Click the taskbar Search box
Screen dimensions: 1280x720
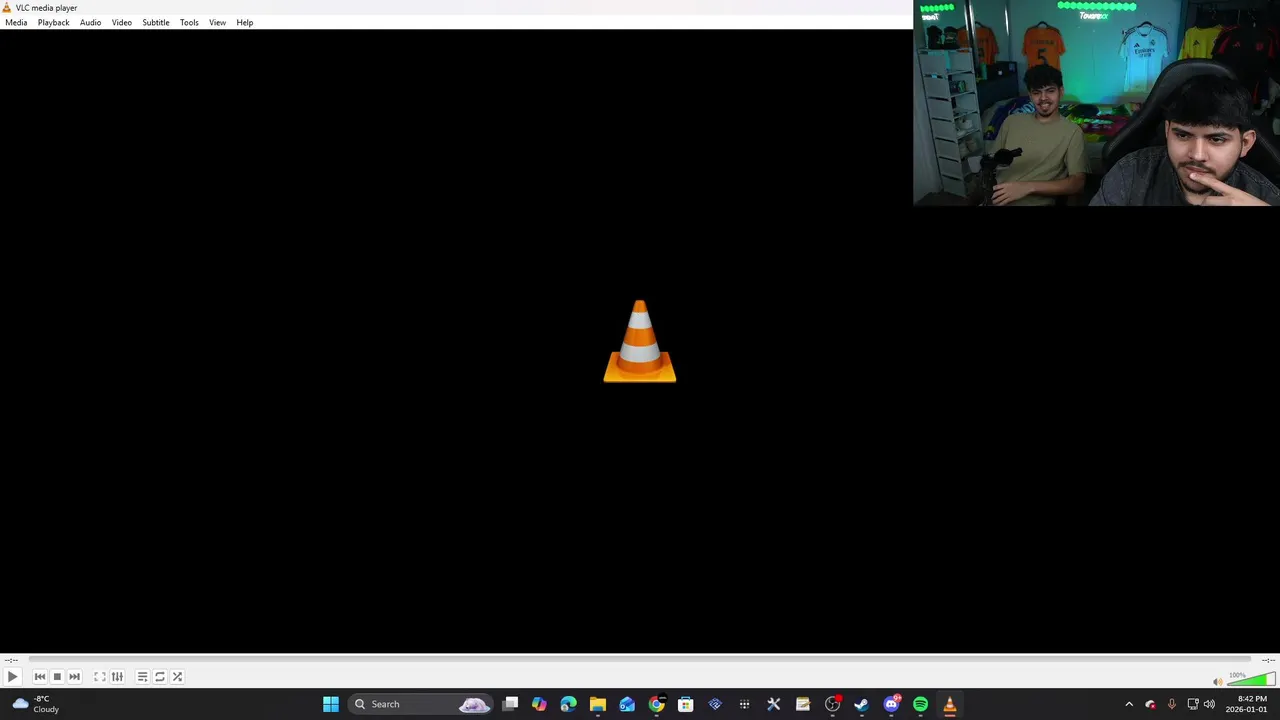pos(422,704)
